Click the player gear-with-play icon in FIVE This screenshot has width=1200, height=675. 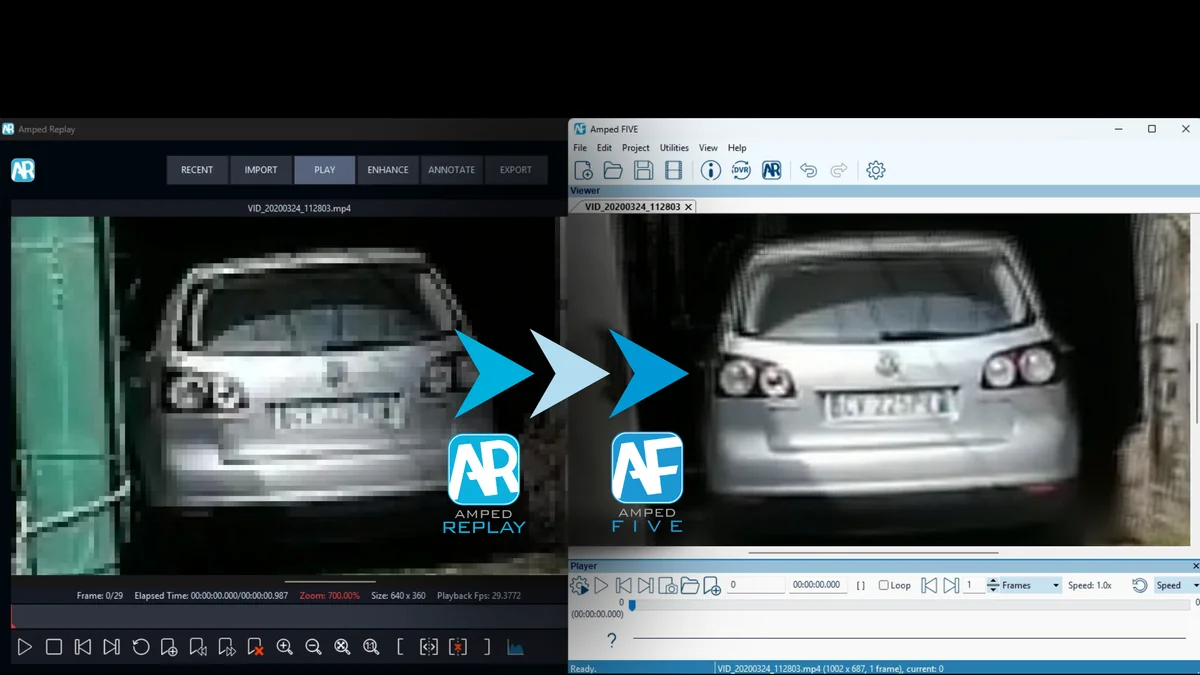[x=580, y=586]
